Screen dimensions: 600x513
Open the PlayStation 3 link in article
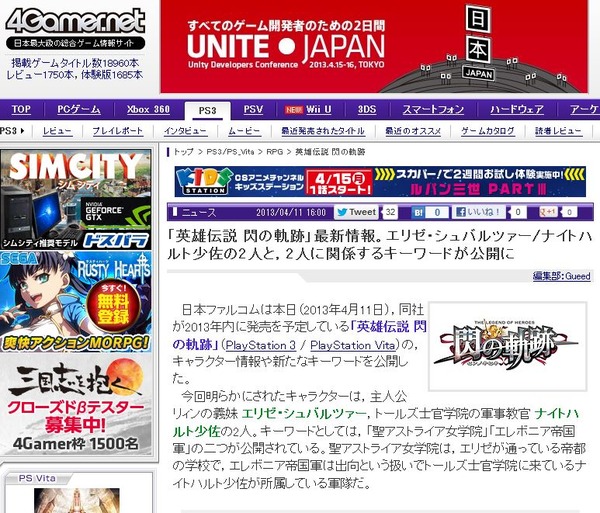[261, 345]
